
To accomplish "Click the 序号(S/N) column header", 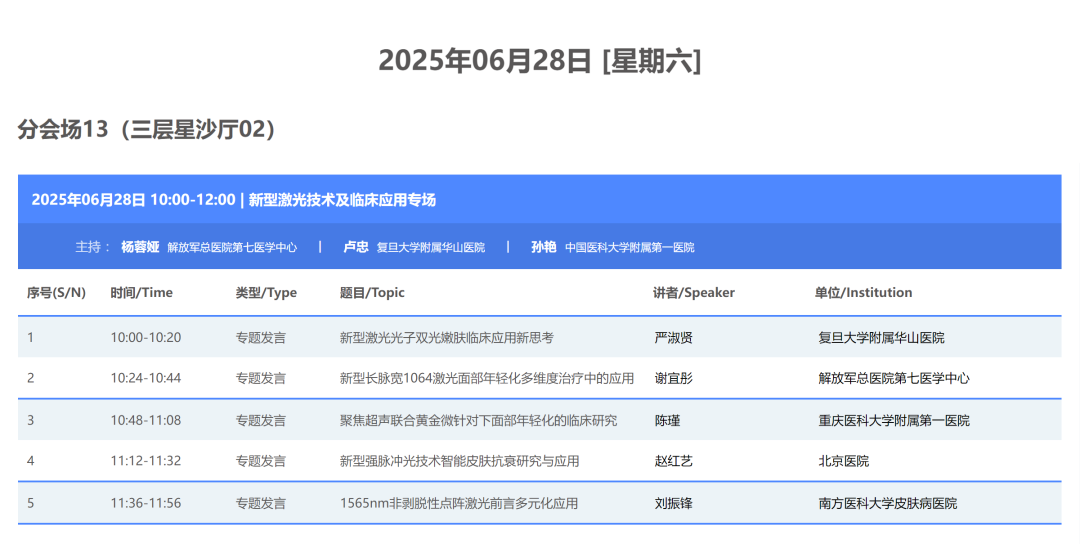I will (56, 293).
